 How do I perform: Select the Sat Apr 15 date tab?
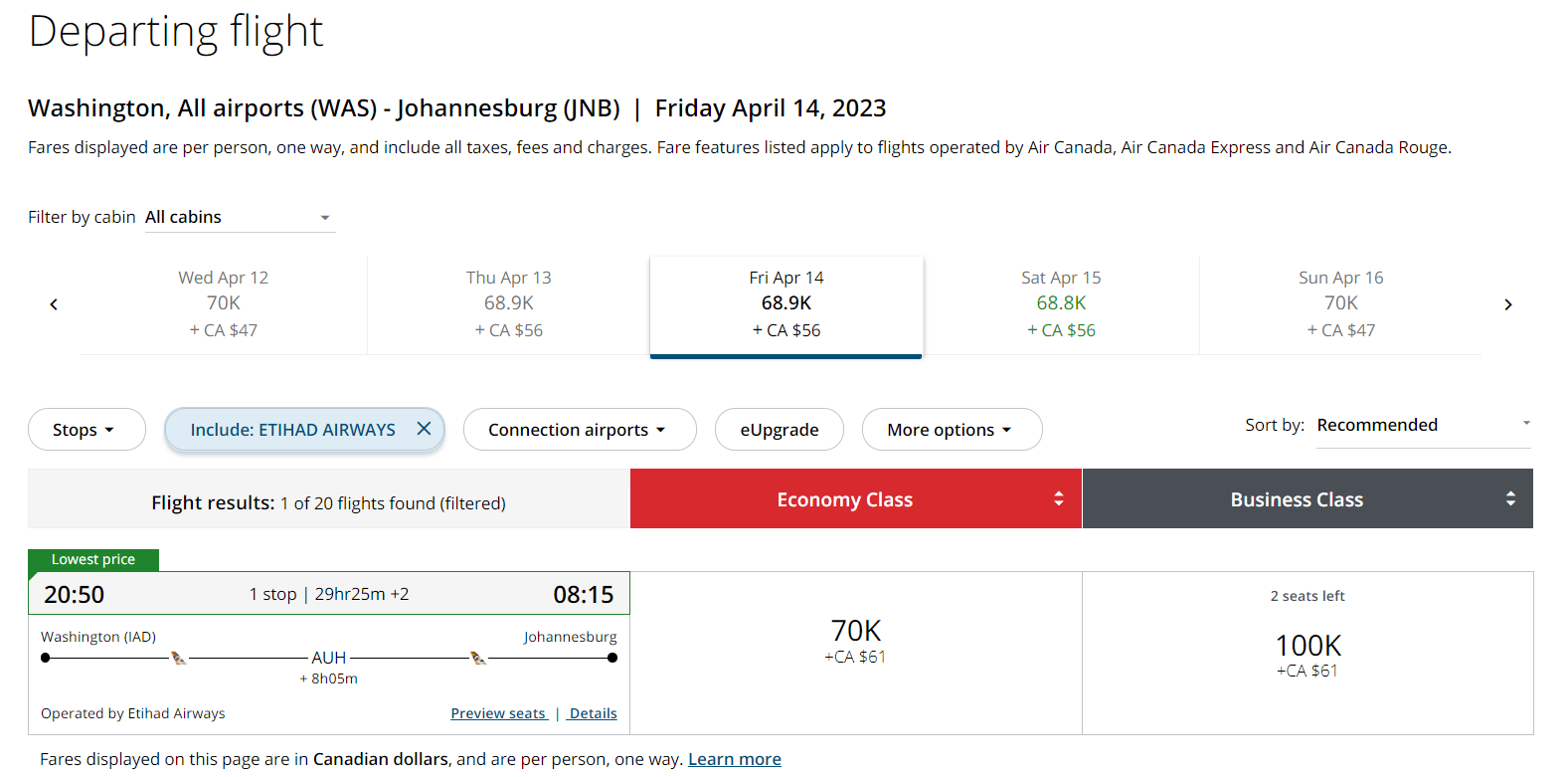coord(1061,303)
